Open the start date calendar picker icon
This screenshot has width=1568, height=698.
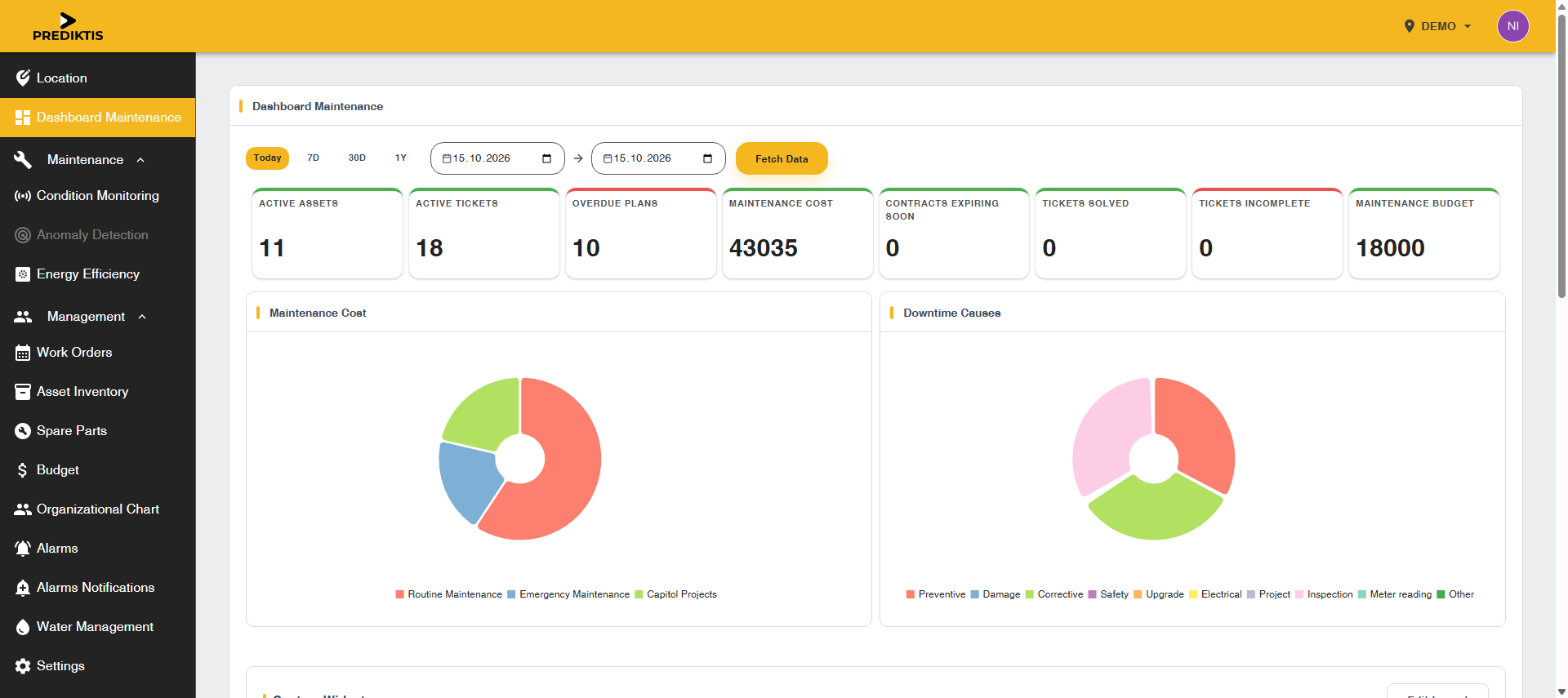pos(547,159)
